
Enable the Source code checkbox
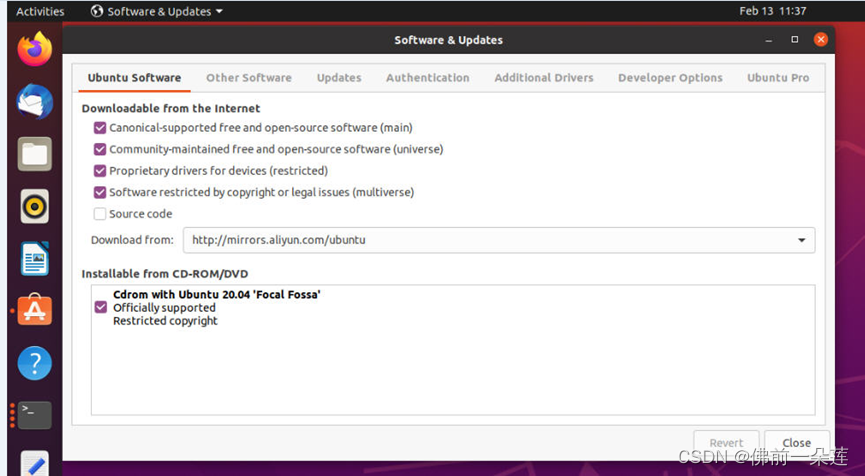pos(100,214)
